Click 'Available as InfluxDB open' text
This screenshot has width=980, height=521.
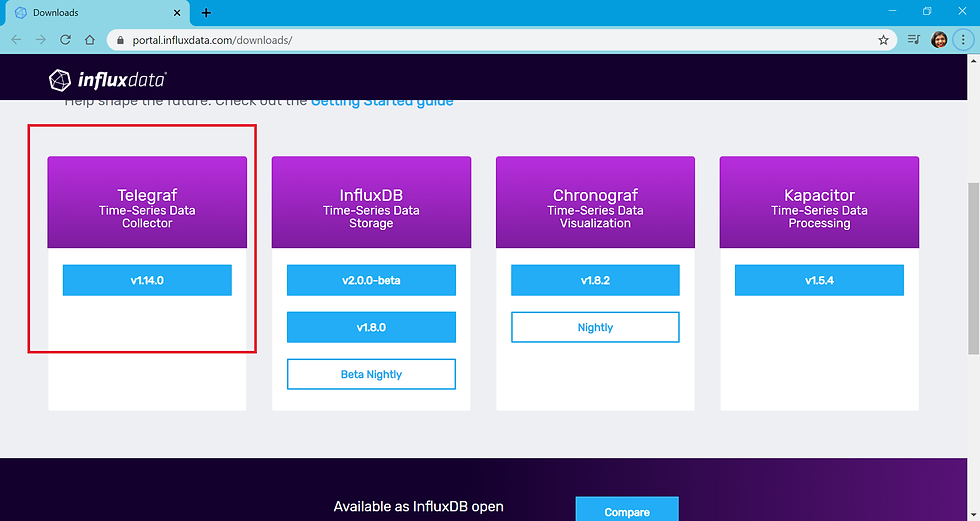pos(419,507)
